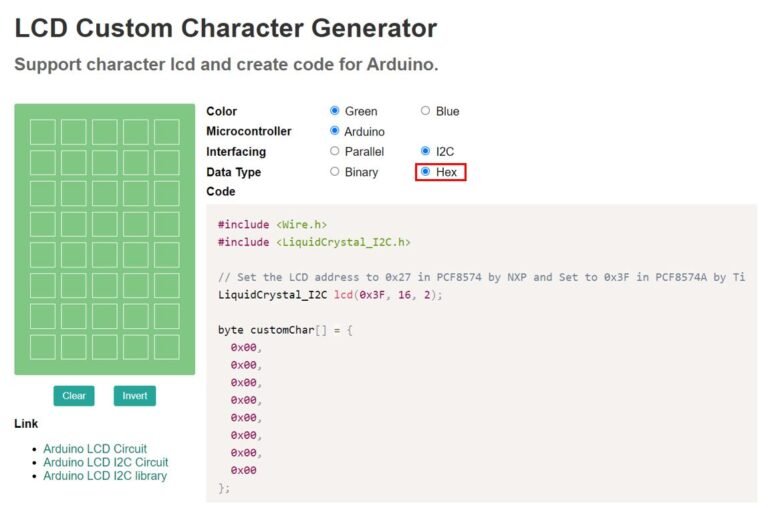Open the Arduino LCD Circuit link
The width and height of the screenshot is (768, 508).
[x=95, y=449]
